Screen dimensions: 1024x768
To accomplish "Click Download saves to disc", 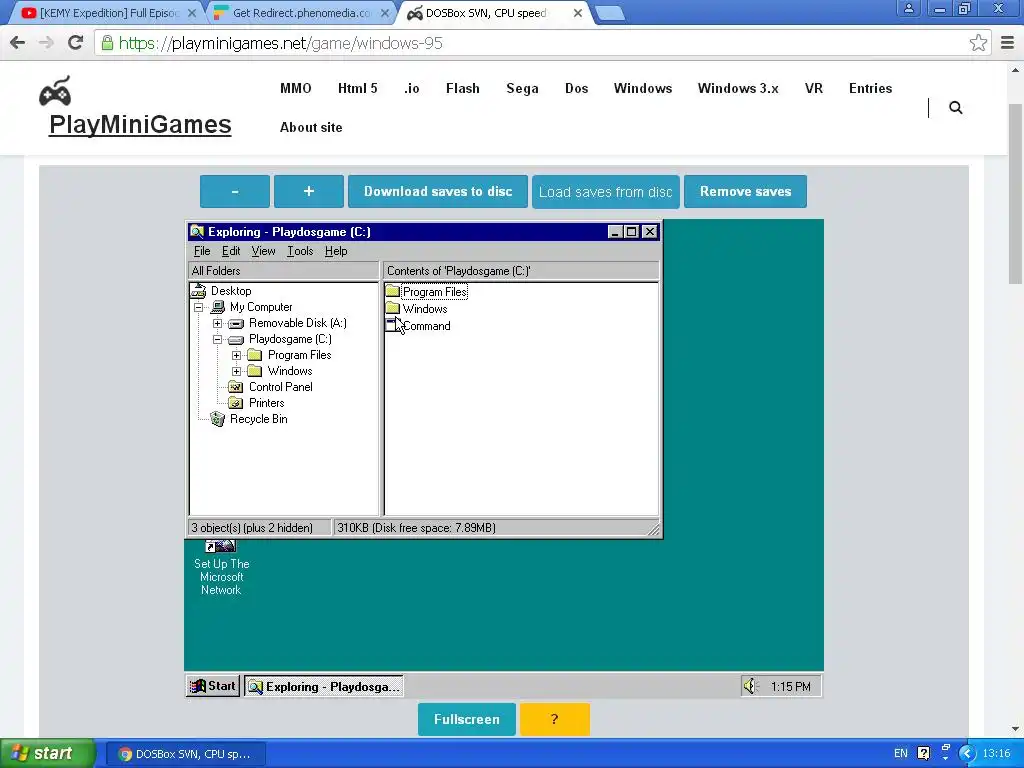I will pos(438,191).
